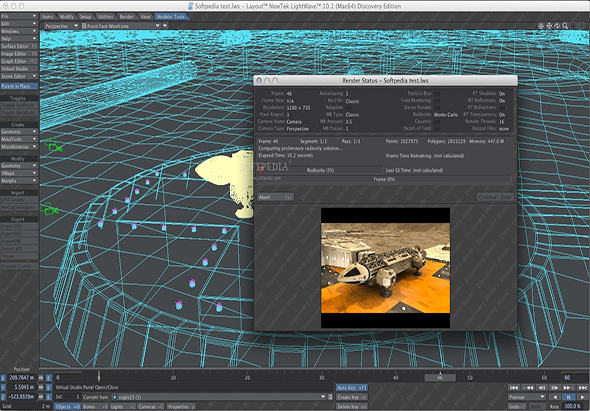Click the X axis channel button
590x411 pixels.
pos(3,378)
